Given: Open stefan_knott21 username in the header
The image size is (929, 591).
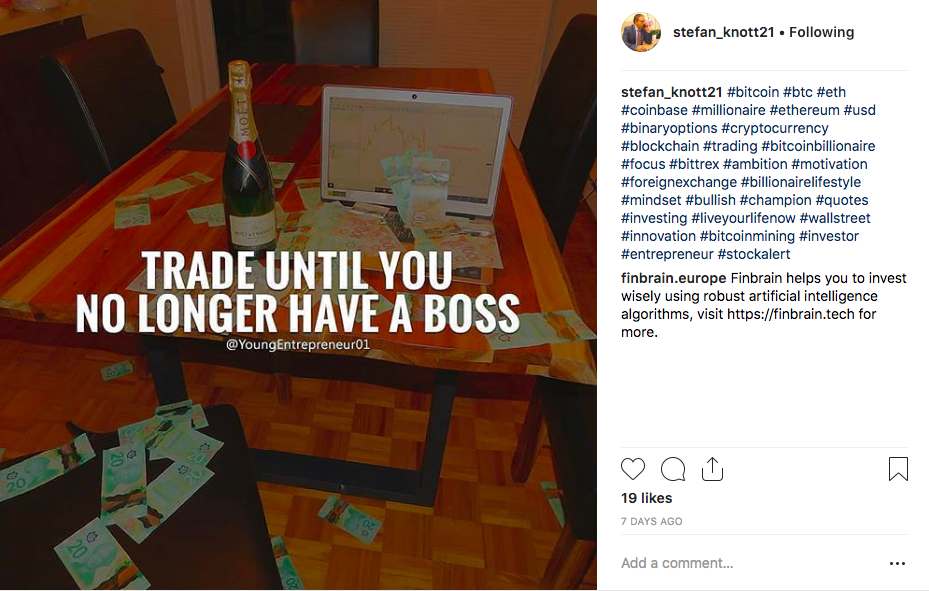Looking at the screenshot, I should click(723, 32).
